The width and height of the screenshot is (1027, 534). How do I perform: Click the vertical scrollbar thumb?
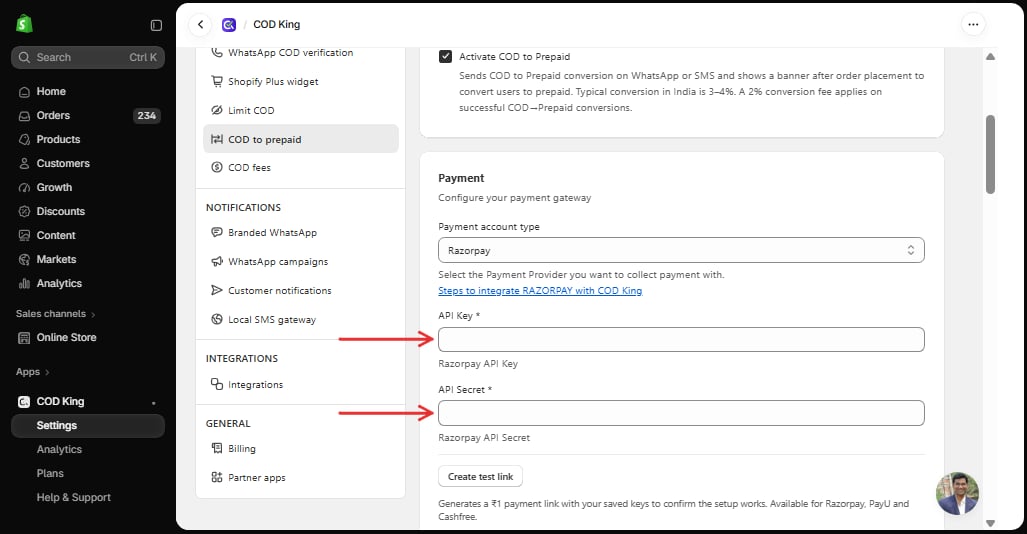[x=990, y=154]
